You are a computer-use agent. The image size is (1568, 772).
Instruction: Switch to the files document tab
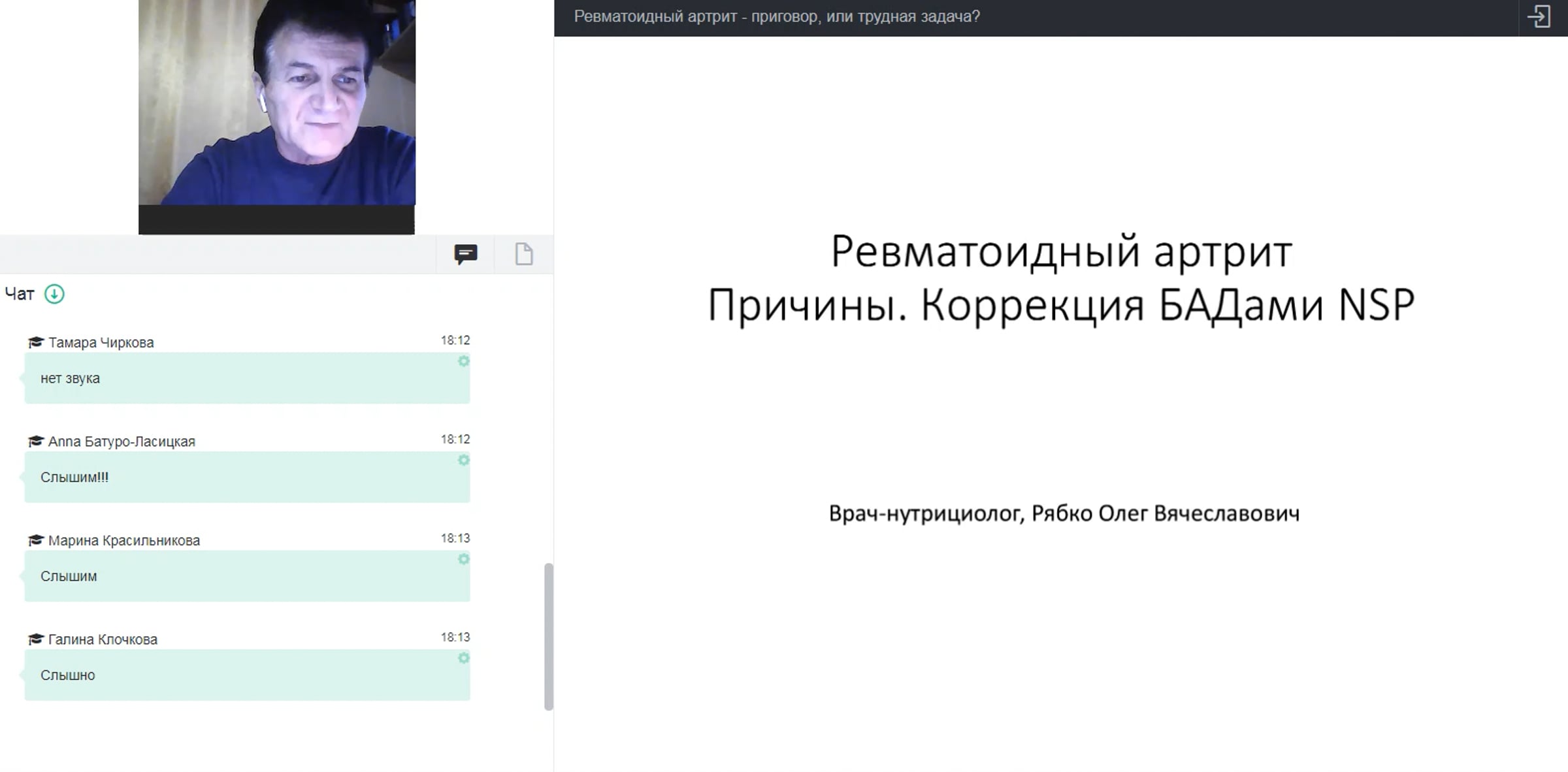(524, 254)
